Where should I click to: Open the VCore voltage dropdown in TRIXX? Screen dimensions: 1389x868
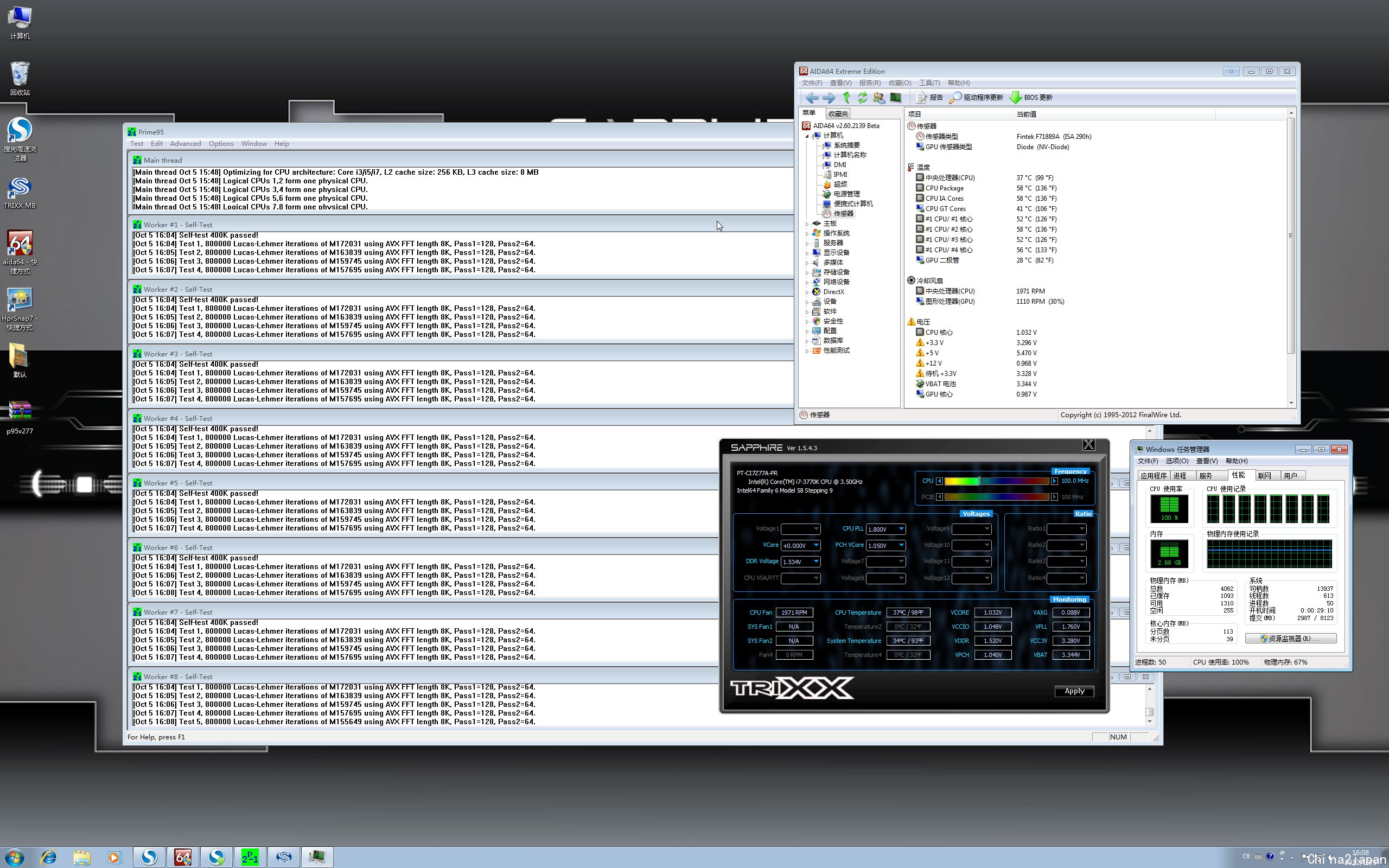tap(815, 545)
